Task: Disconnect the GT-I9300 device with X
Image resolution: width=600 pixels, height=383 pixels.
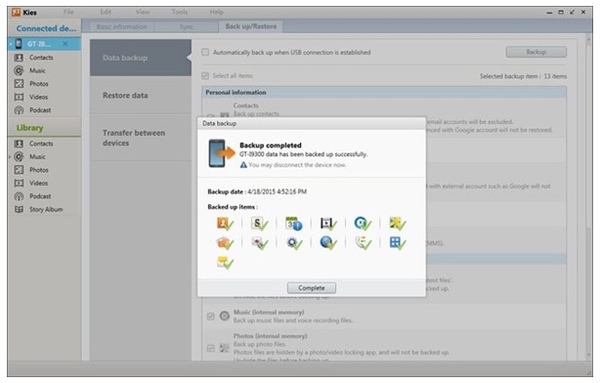Action: (x=65, y=44)
